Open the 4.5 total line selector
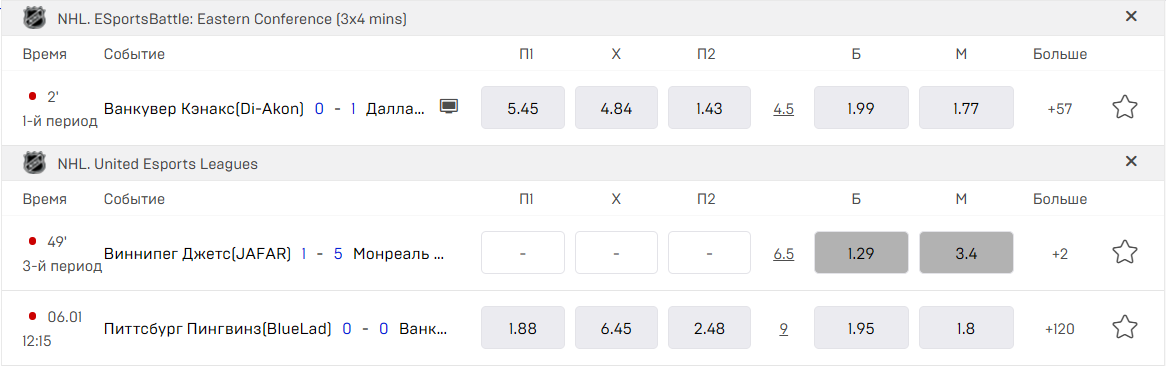 [784, 109]
